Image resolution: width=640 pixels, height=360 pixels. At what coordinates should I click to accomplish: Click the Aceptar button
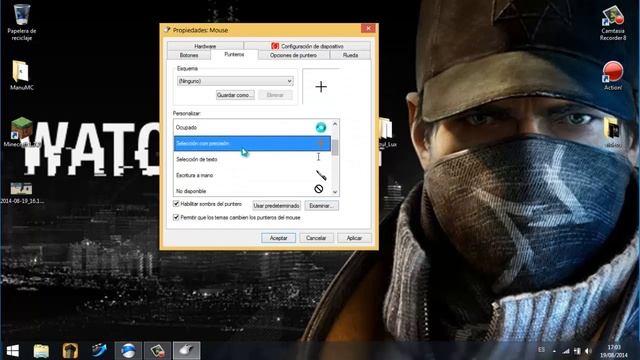pyautogui.click(x=278, y=238)
